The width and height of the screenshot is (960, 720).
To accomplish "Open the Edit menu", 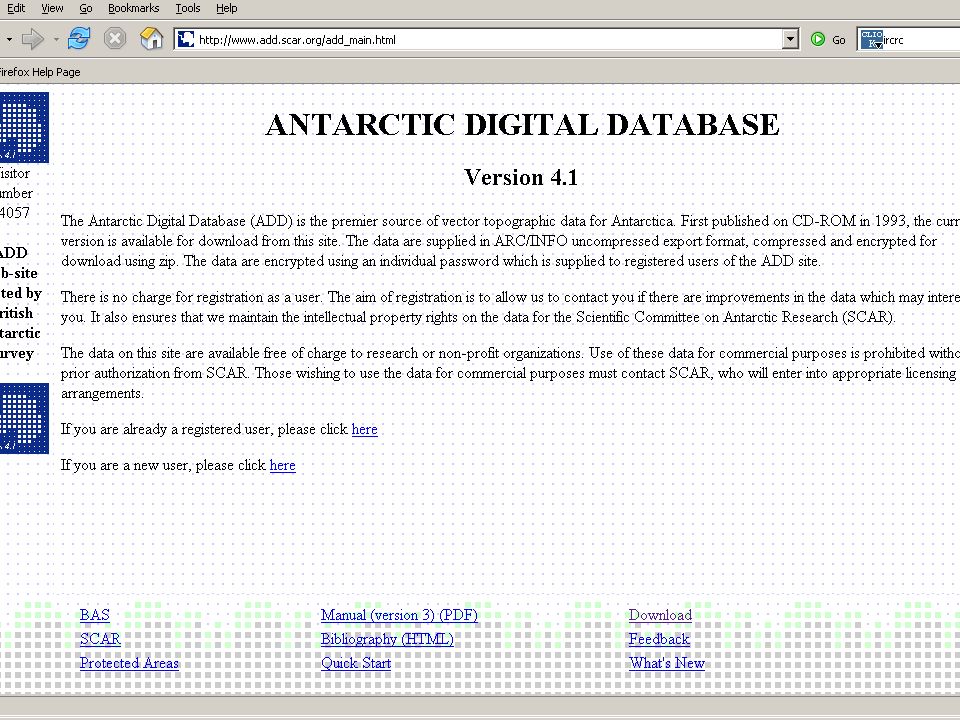I will point(16,9).
